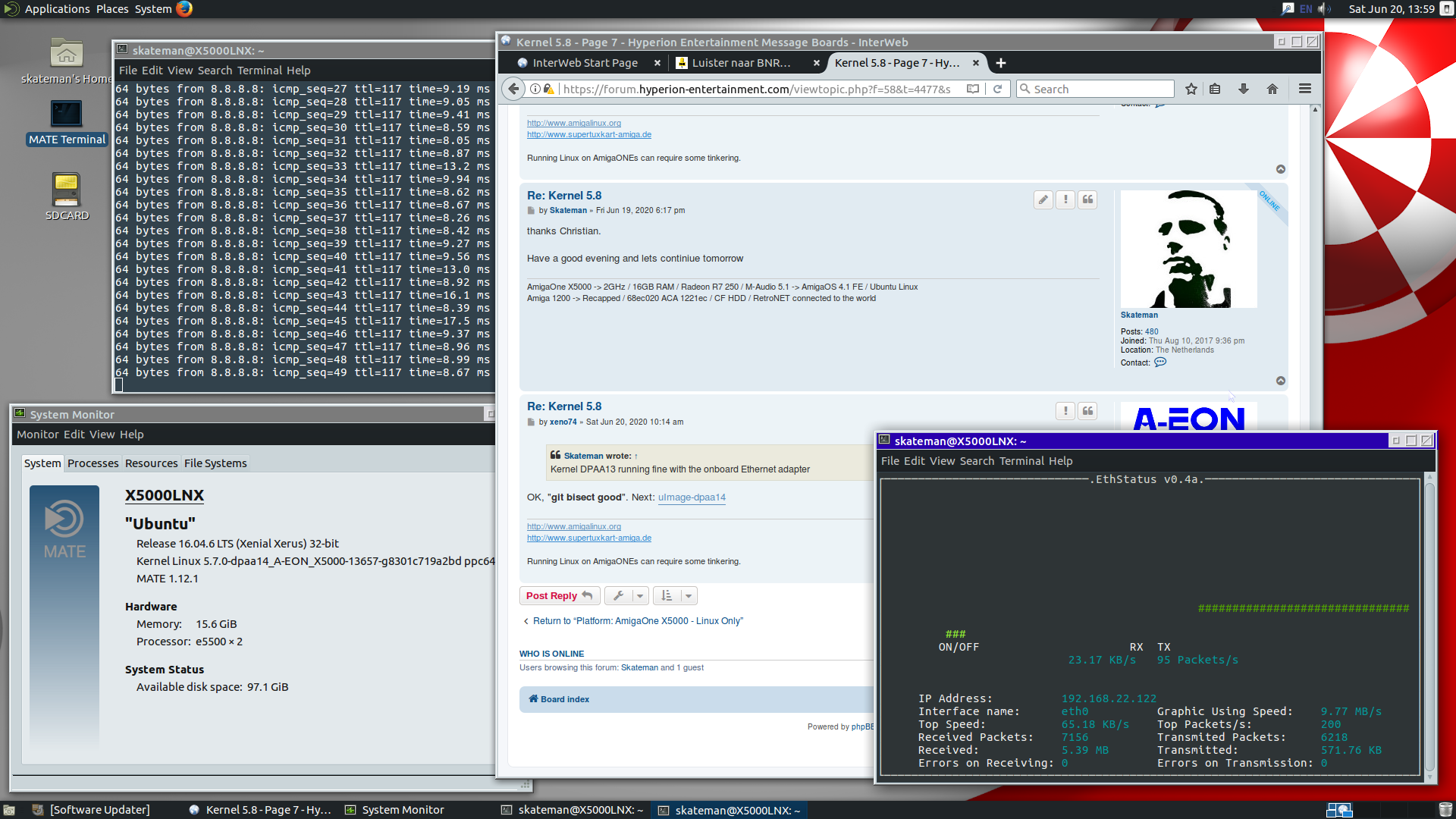This screenshot has height=819, width=1456.
Task: Bookmark this page with star icon
Action: (x=1191, y=89)
